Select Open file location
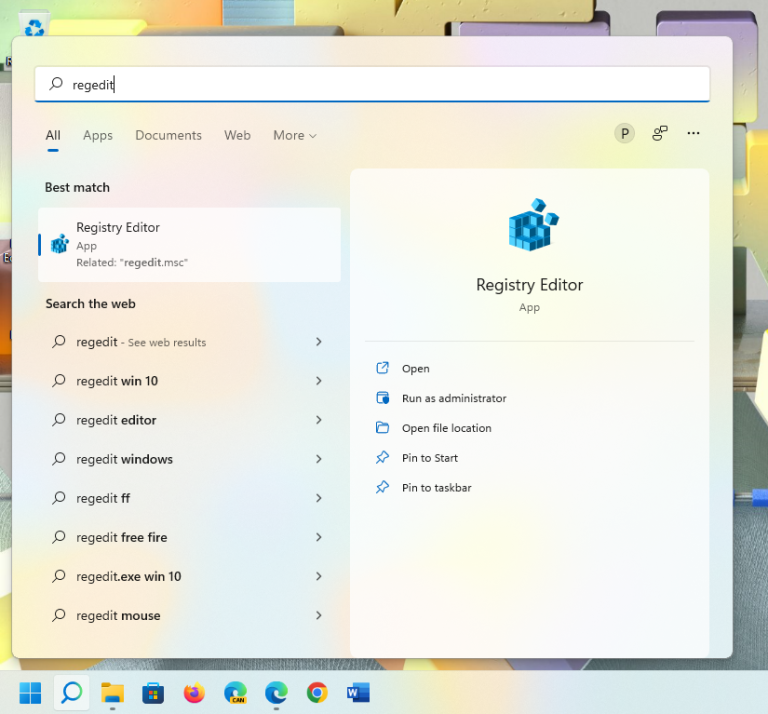This screenshot has height=714, width=768. coord(446,428)
